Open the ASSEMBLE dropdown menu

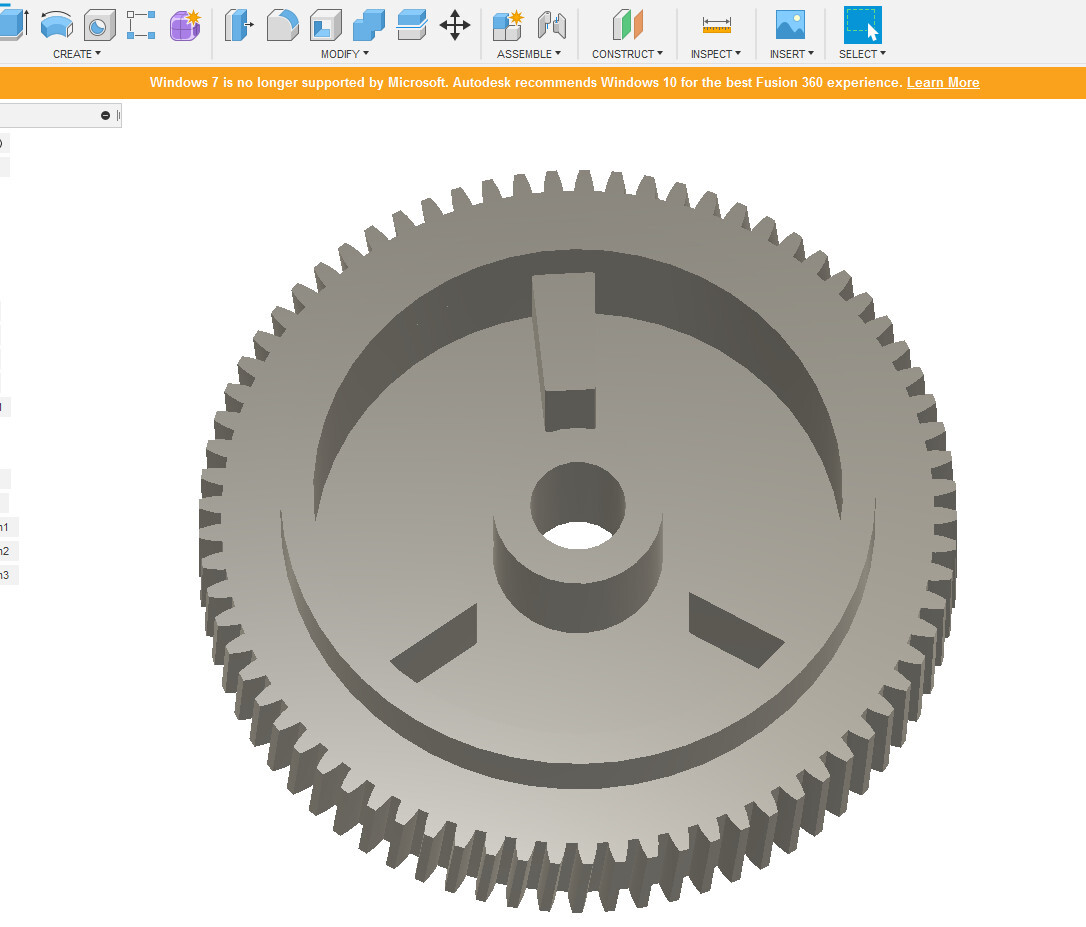pos(529,54)
